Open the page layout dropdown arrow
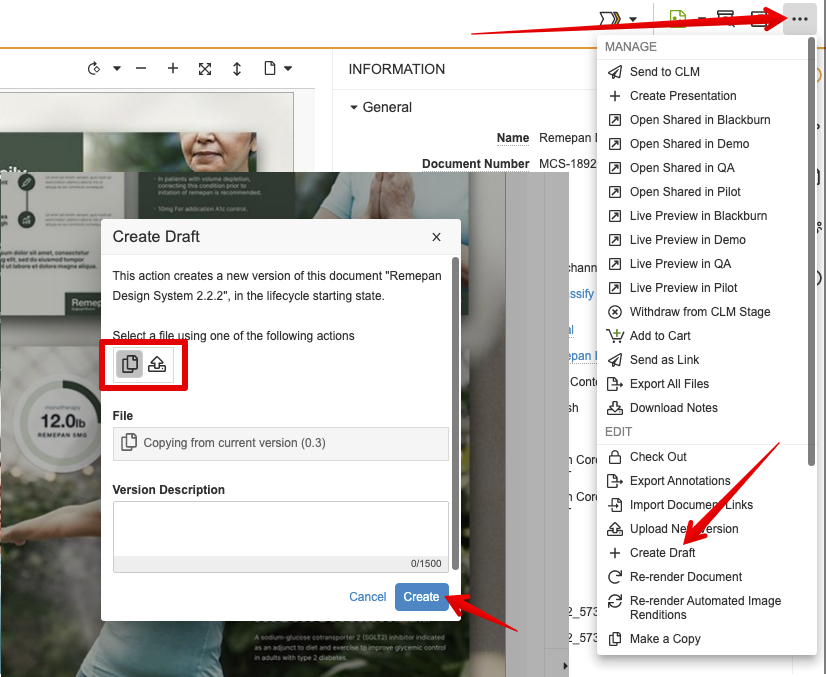The height and width of the screenshot is (677, 826). coord(288,69)
